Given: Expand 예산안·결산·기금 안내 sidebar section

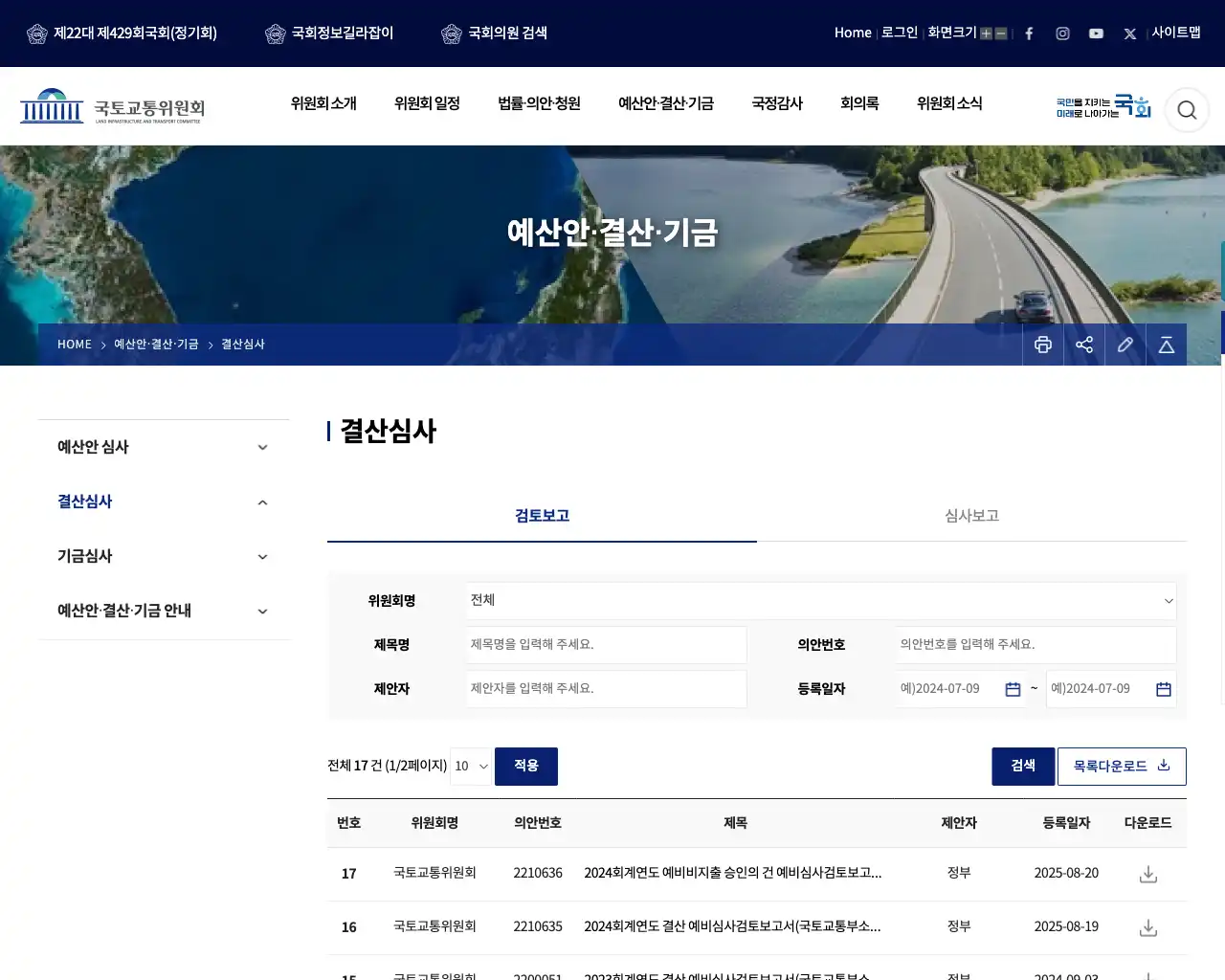Looking at the screenshot, I should [164, 611].
